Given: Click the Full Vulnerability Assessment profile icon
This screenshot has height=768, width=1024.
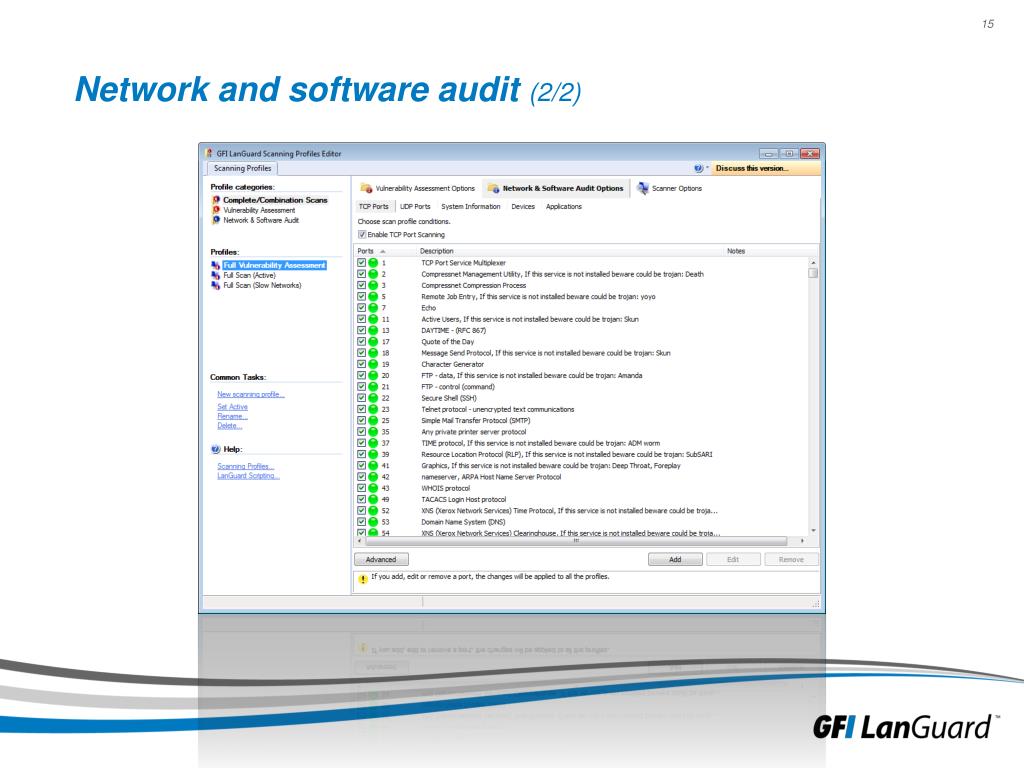Looking at the screenshot, I should coord(216,265).
